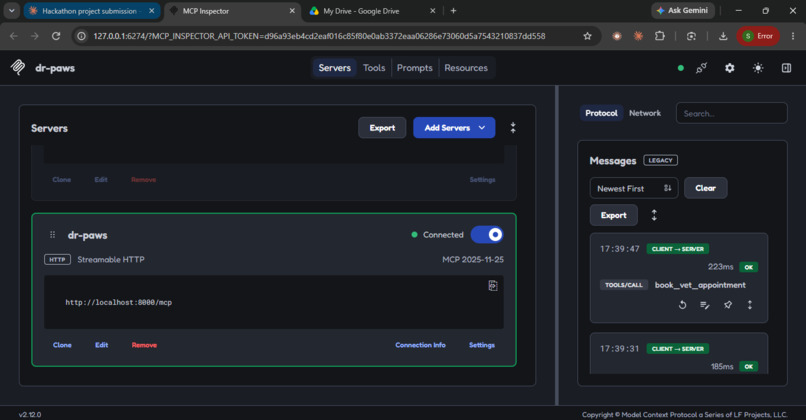
Task: Copy the localhost server URL icon
Action: pos(492,286)
